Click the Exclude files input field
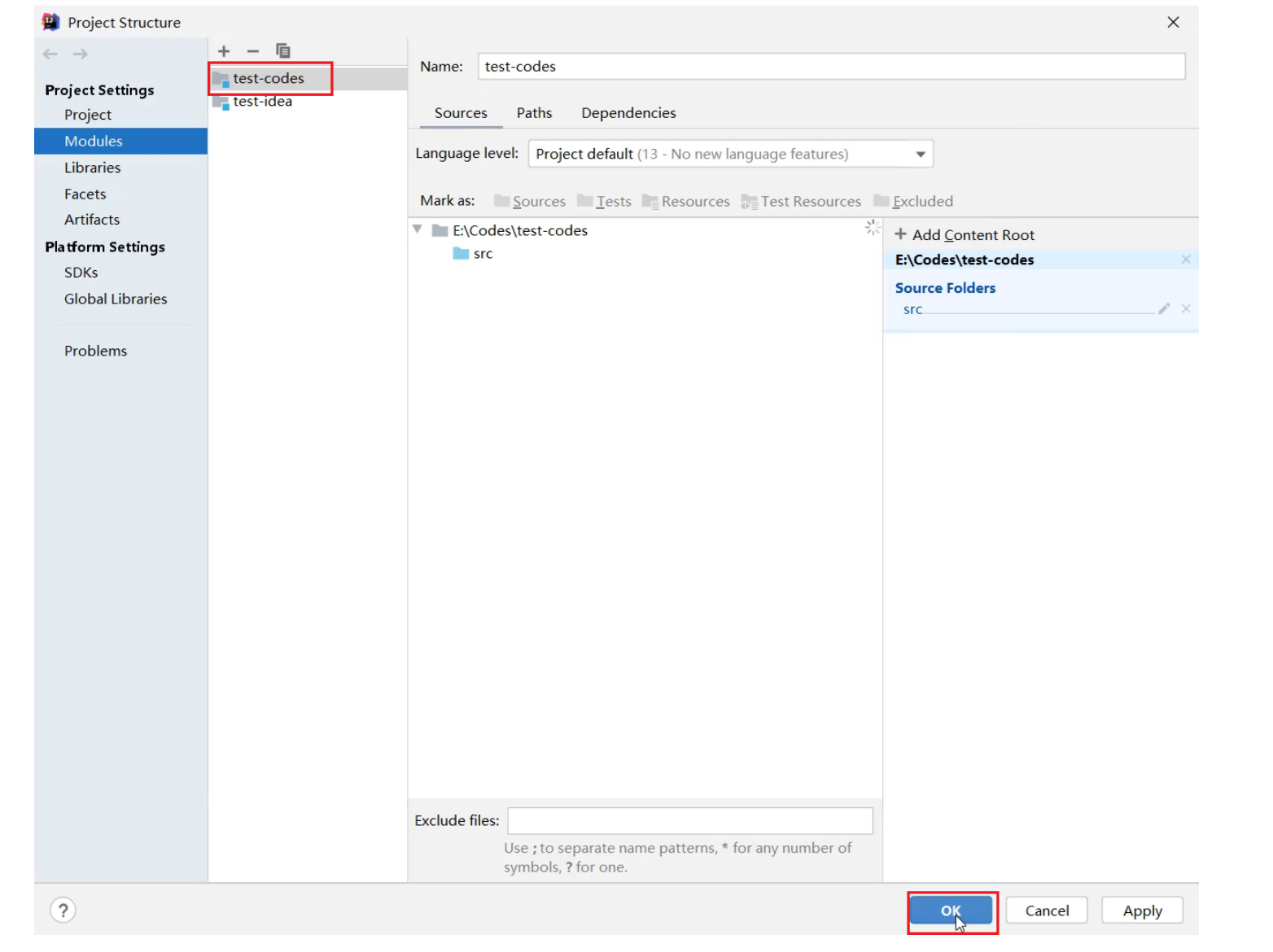This screenshot has width=1273, height=952. click(690, 821)
